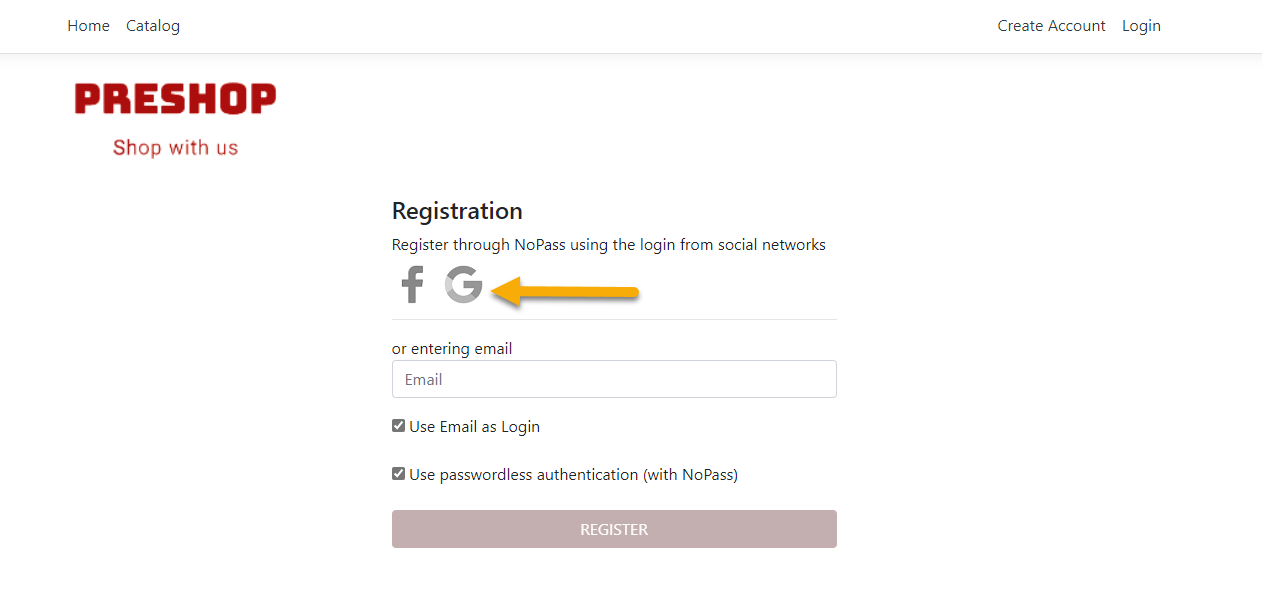
Task: Click empty space in the top navigation bar
Action: click(x=600, y=26)
